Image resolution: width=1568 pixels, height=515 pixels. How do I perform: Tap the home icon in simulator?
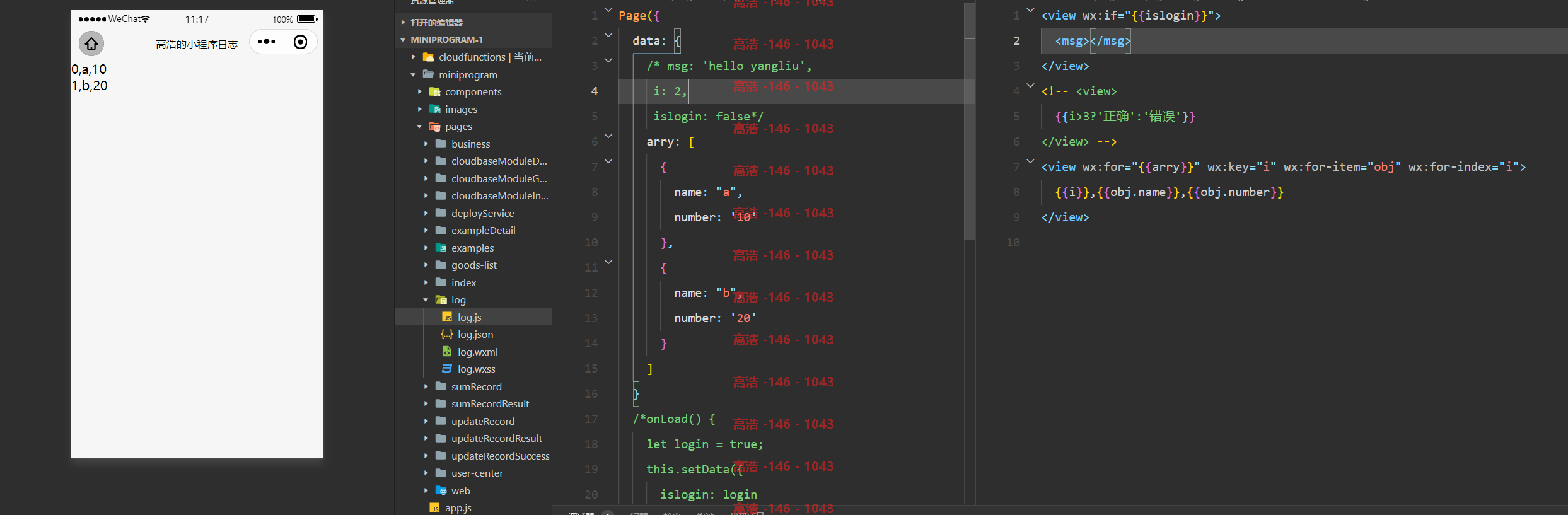click(91, 43)
